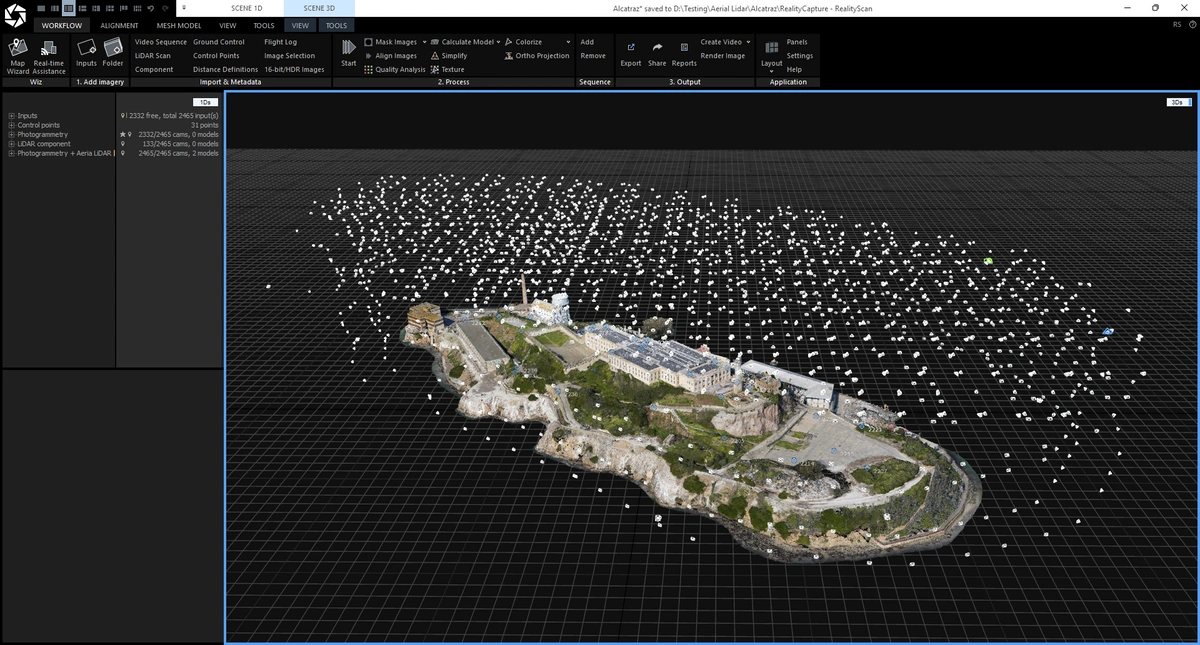Image resolution: width=1200 pixels, height=645 pixels.
Task: Select '2465/2465 cams, 2 models' text
Action: [x=178, y=153]
